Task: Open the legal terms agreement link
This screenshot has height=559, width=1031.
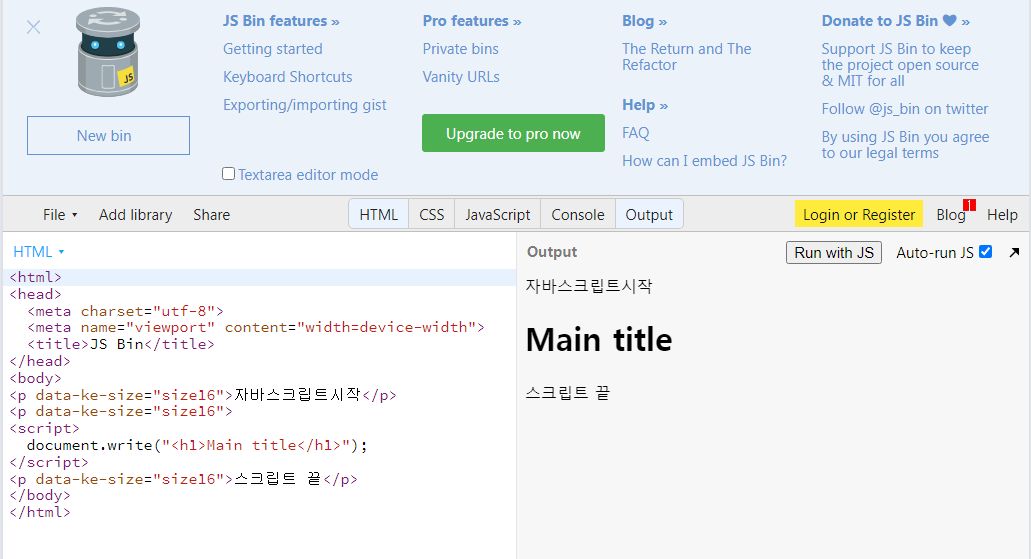Action: click(x=905, y=145)
